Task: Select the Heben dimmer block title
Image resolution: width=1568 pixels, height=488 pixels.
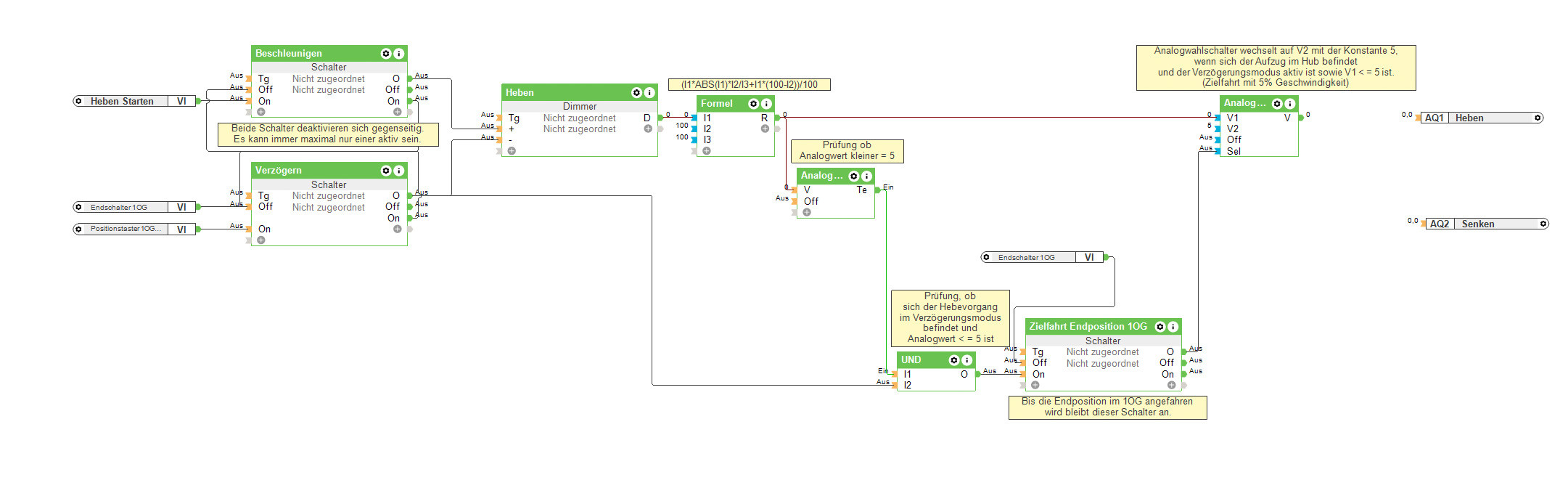Action: coord(520,93)
